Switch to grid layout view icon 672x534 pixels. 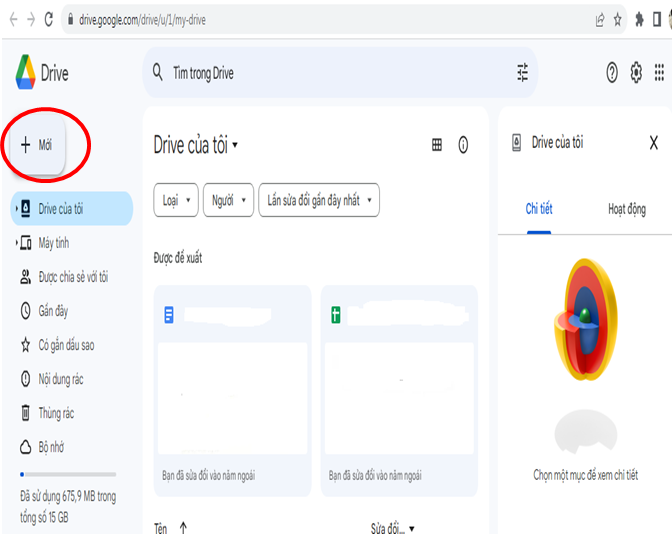tap(437, 145)
